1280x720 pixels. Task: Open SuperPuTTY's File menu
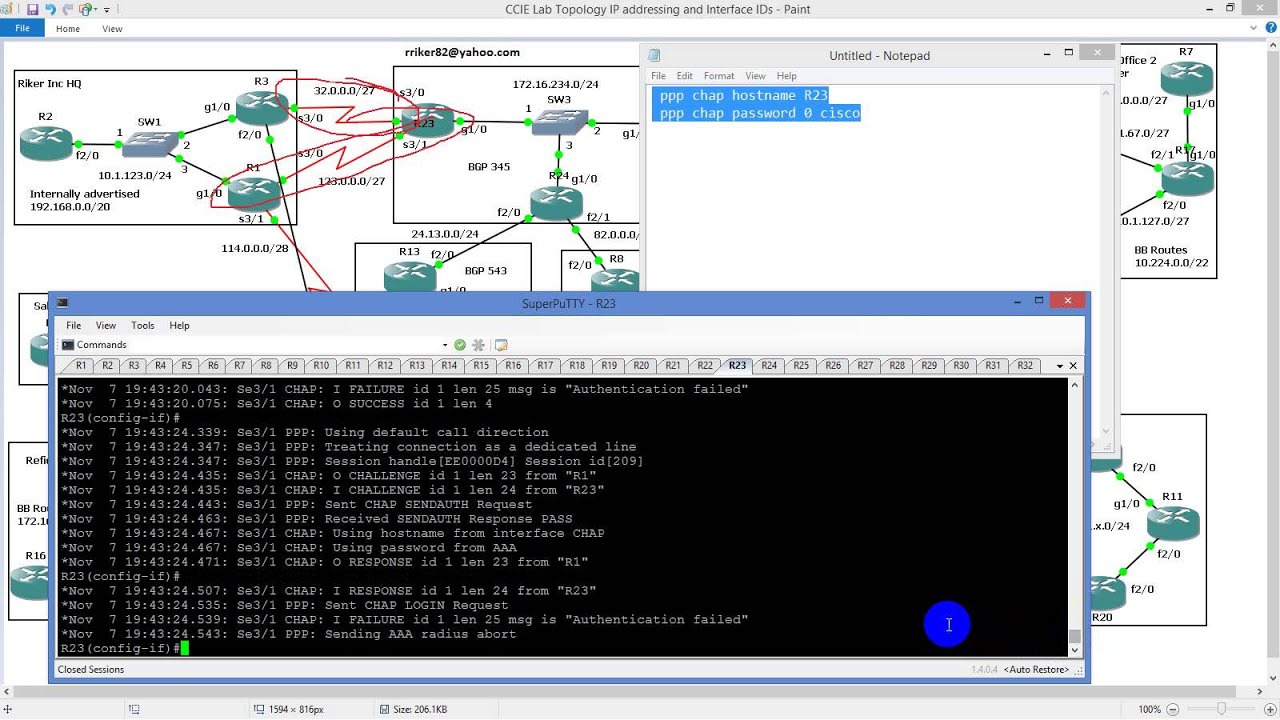pos(73,326)
